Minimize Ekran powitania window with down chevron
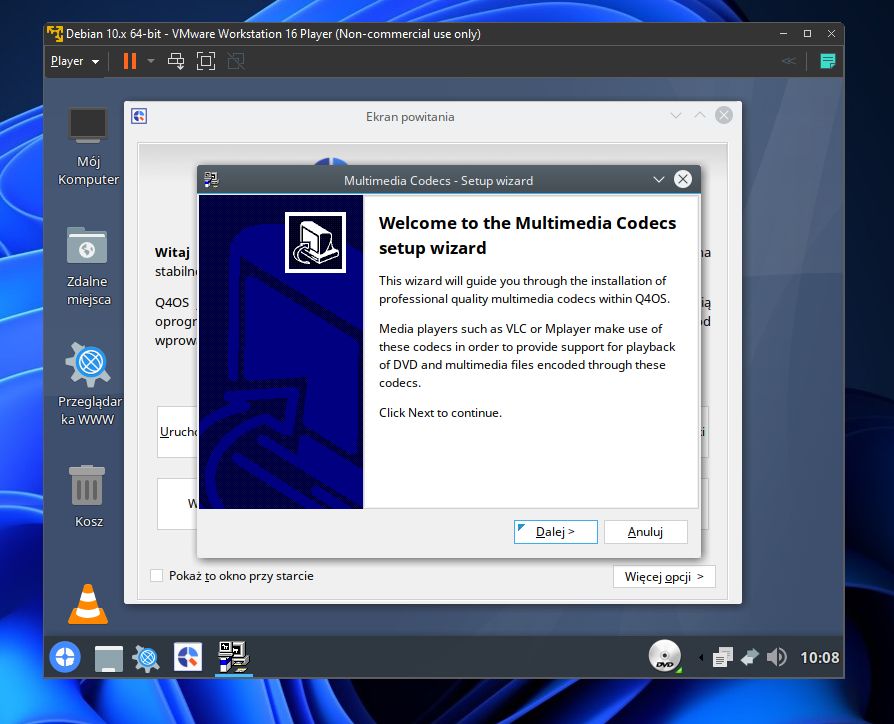 (676, 116)
